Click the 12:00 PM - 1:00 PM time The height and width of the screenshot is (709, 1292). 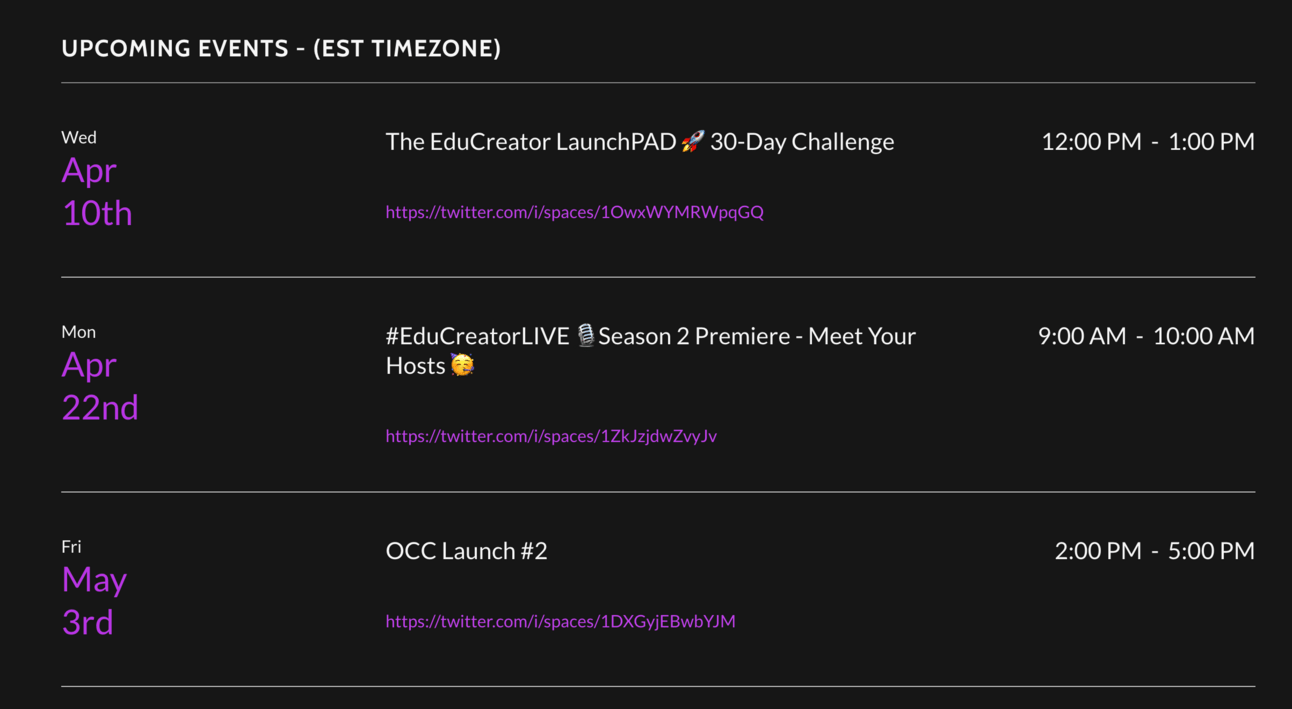(1148, 142)
